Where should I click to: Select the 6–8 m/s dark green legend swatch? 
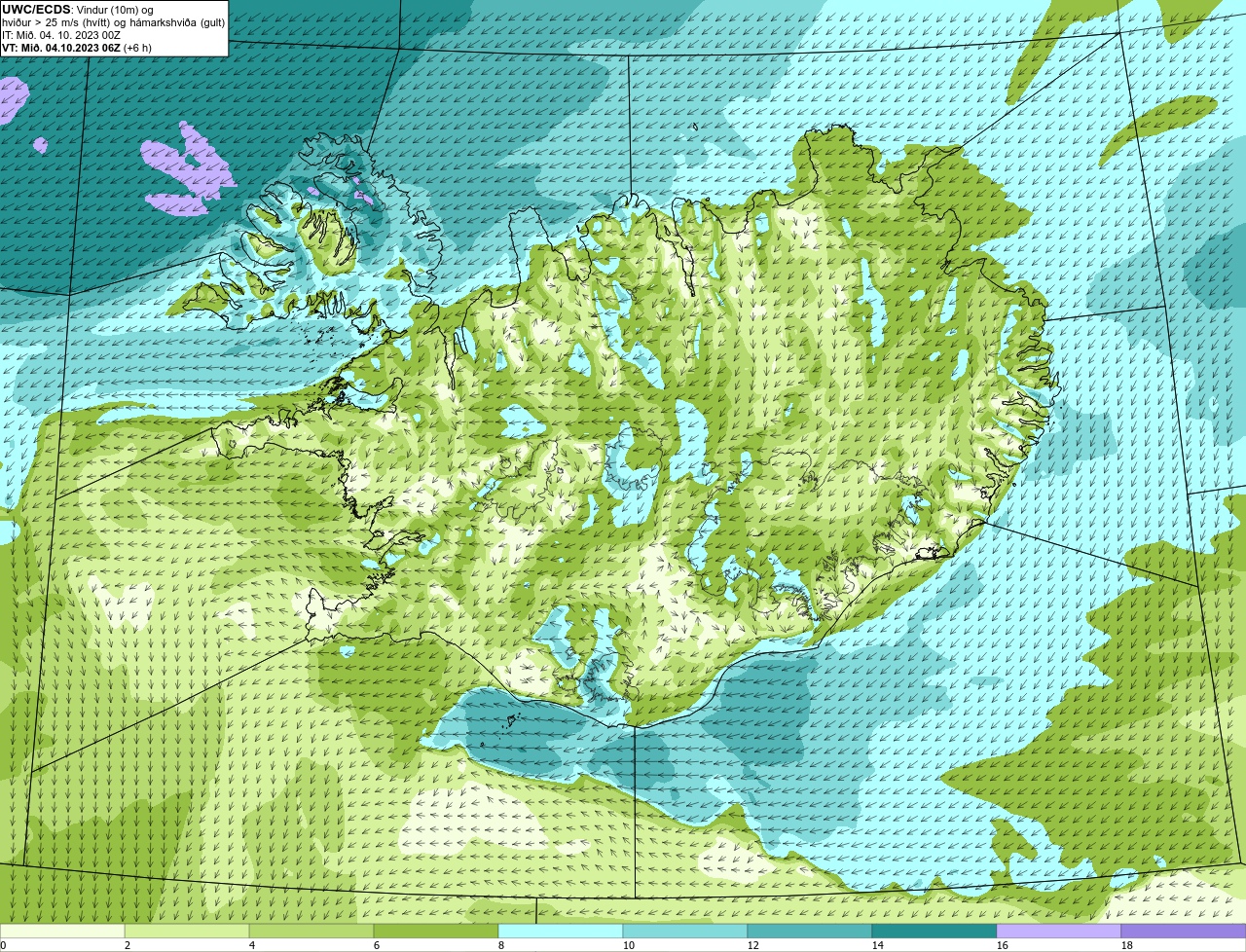click(x=436, y=932)
